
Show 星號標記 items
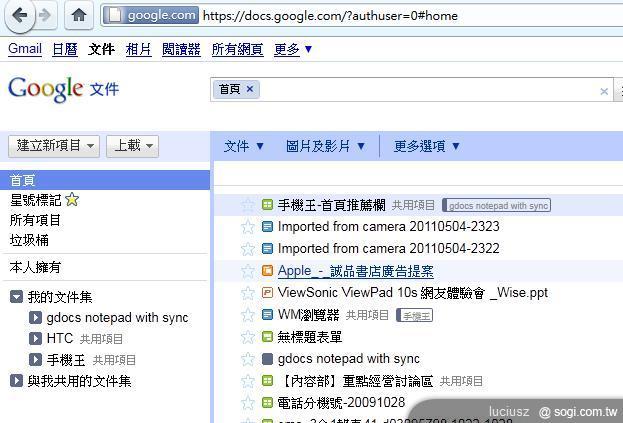[x=35, y=200]
